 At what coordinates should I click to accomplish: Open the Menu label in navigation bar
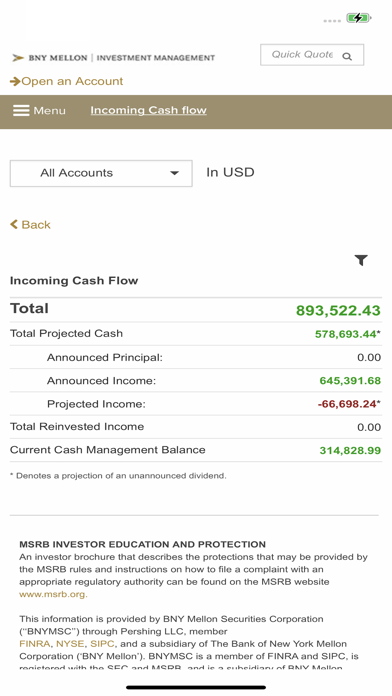49,111
